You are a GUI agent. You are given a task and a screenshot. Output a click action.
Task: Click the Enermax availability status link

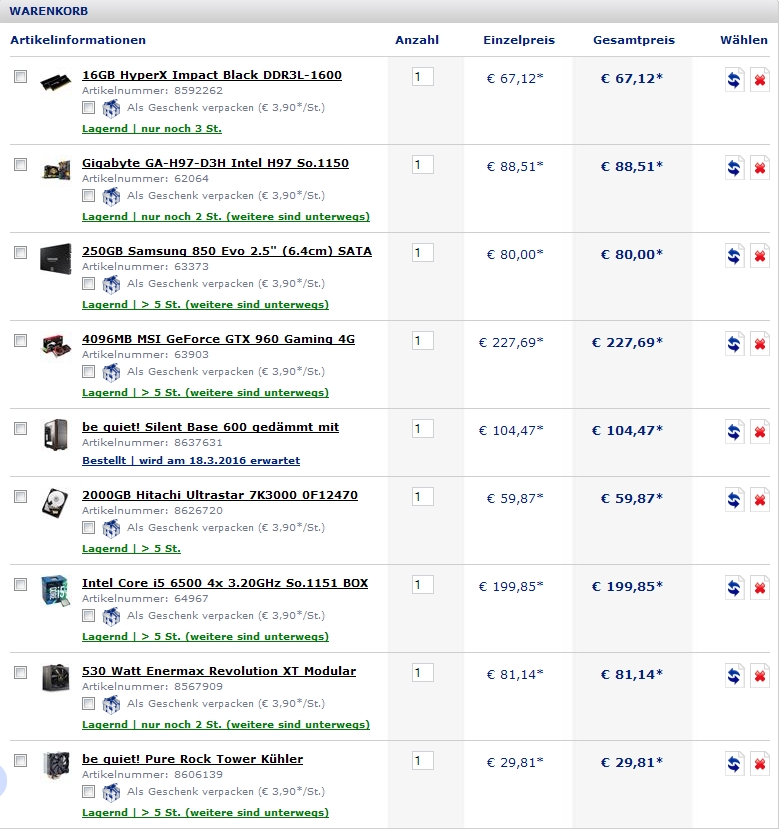pyautogui.click(x=225, y=725)
